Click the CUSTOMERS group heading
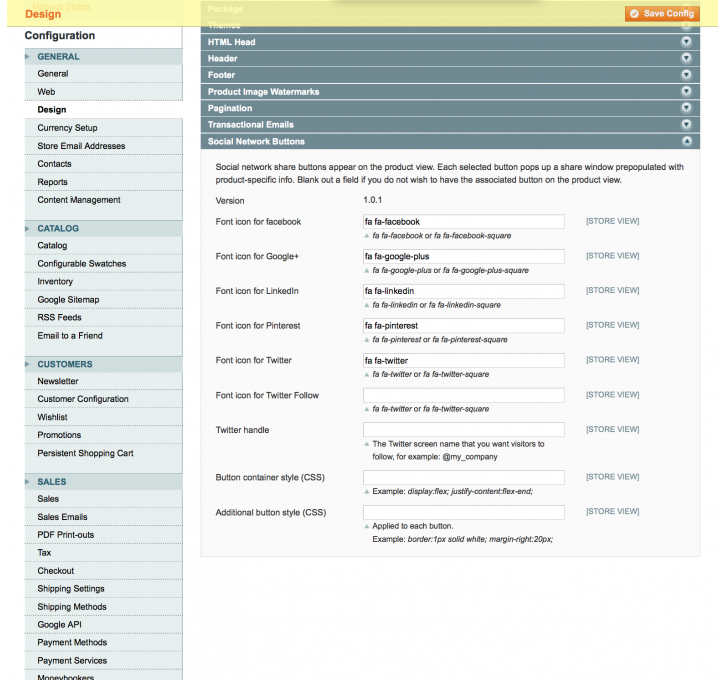 point(65,364)
